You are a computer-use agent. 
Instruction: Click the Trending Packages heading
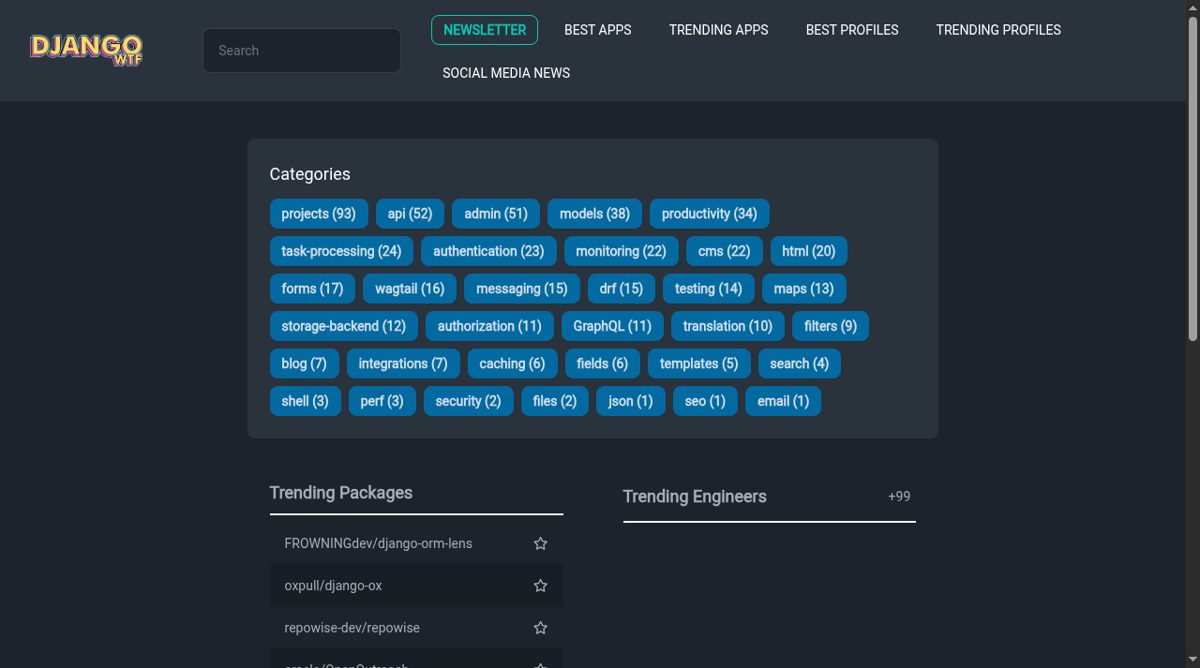tap(341, 493)
